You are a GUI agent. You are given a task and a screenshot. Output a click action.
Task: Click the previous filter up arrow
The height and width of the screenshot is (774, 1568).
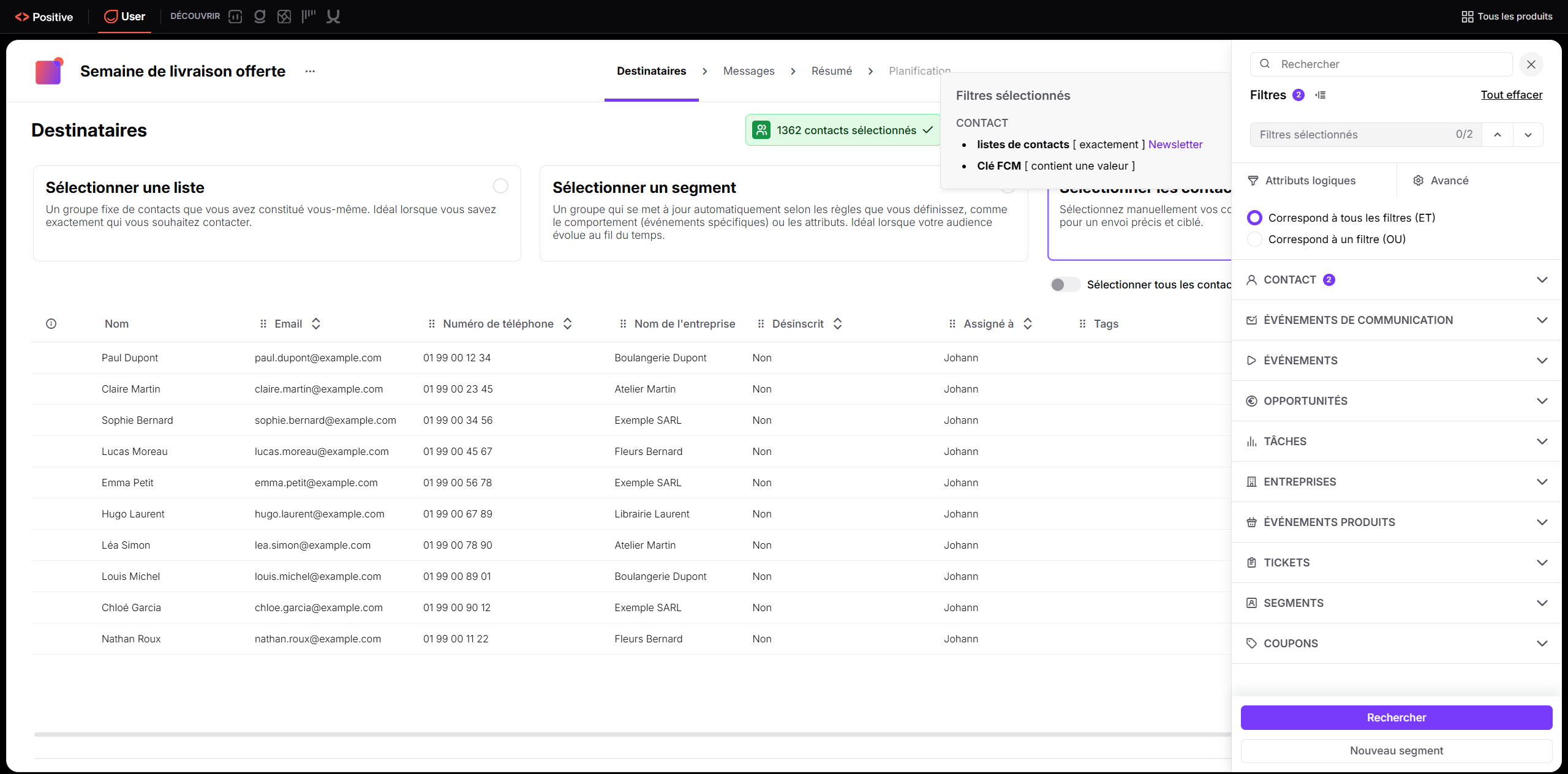point(1498,135)
